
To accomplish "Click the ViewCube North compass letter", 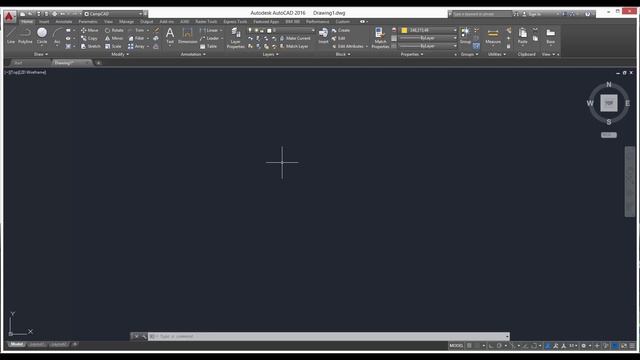I will [x=609, y=84].
